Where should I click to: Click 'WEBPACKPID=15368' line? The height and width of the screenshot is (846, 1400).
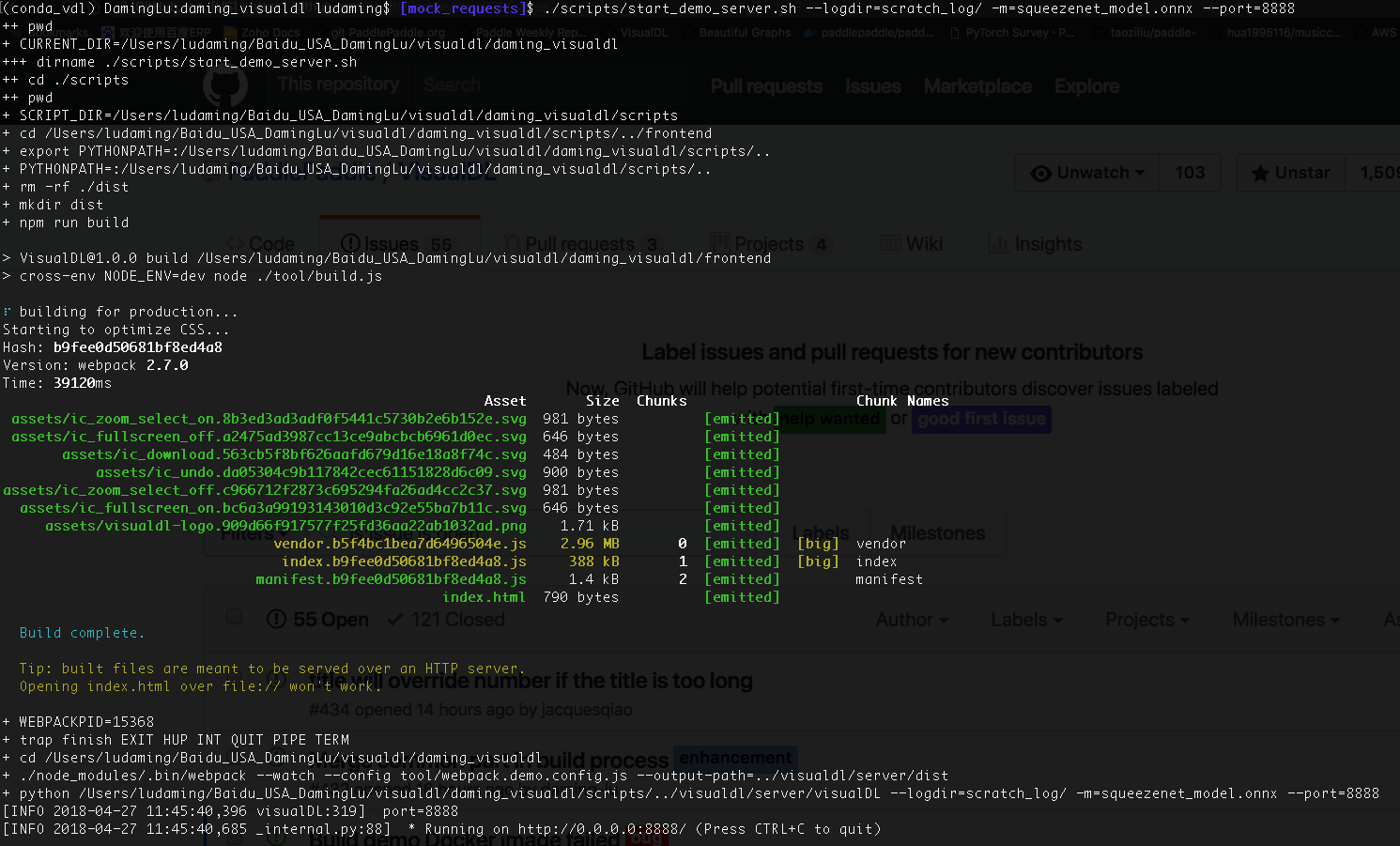79,722
